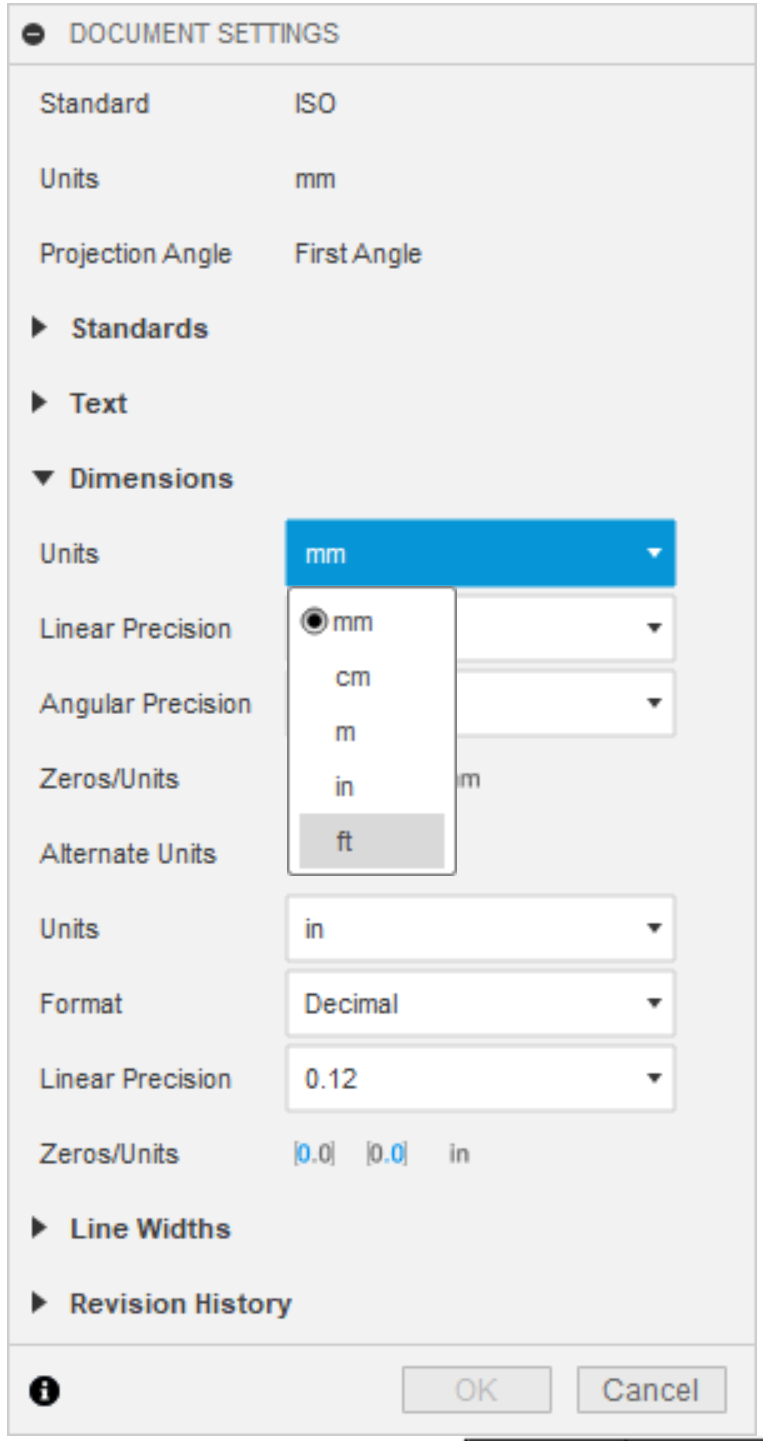Open the Linear Precision dropdown showing 0.12
Viewport: 763px width, 1441px height.
480,1079
